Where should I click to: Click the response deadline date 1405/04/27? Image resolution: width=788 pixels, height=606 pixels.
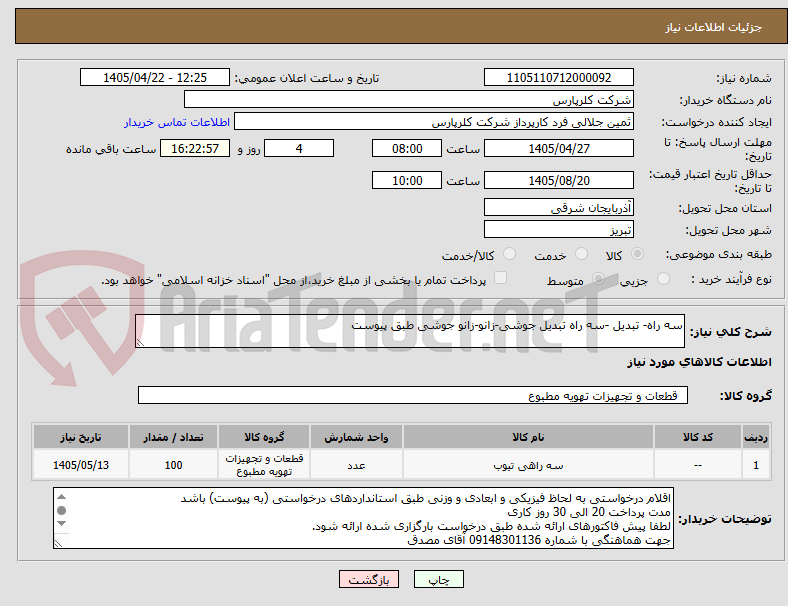point(558,148)
